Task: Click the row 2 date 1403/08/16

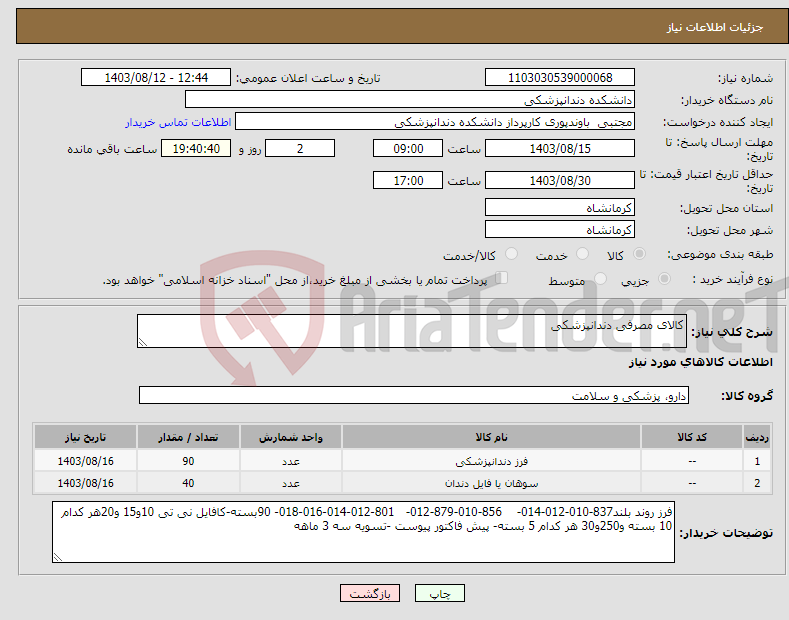Action: (86, 483)
